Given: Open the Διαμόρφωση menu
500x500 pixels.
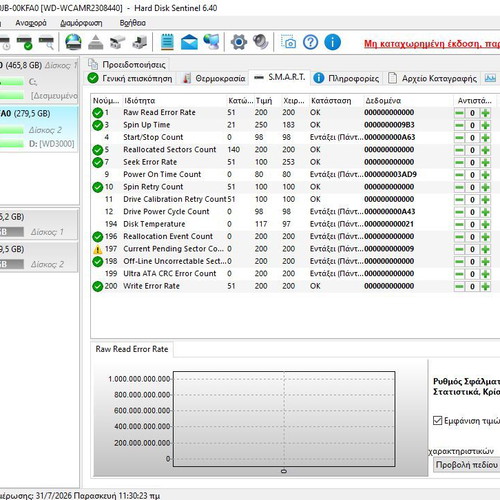Looking at the screenshot, I should (81, 23).
